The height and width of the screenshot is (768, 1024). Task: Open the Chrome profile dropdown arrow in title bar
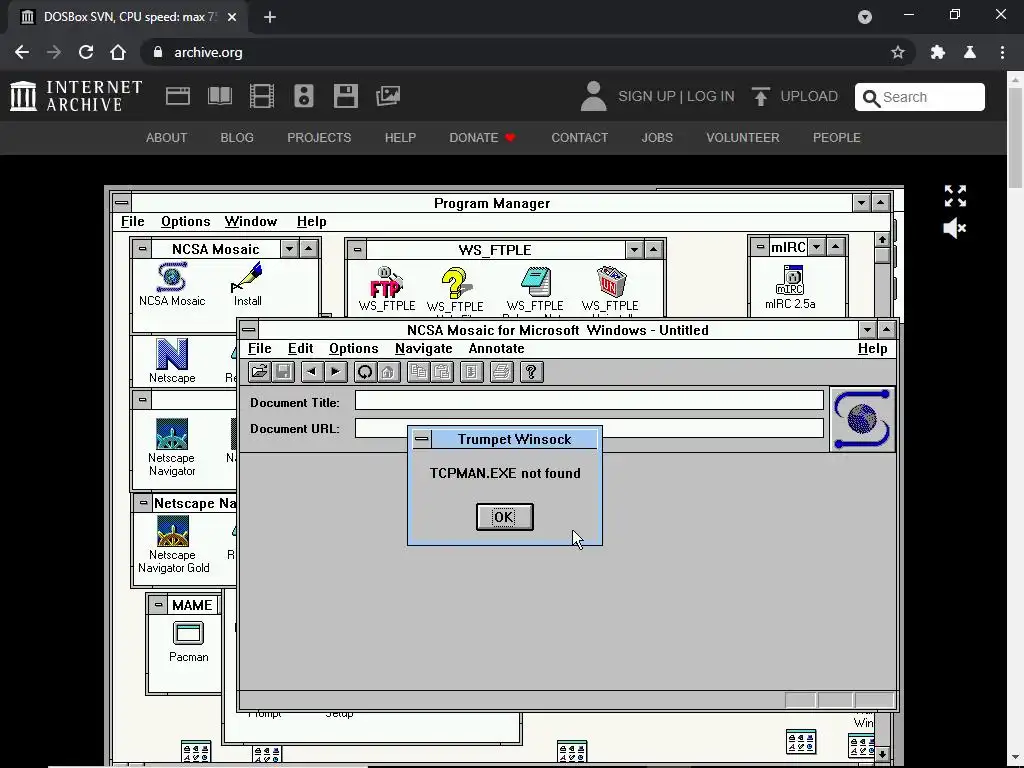coord(865,17)
